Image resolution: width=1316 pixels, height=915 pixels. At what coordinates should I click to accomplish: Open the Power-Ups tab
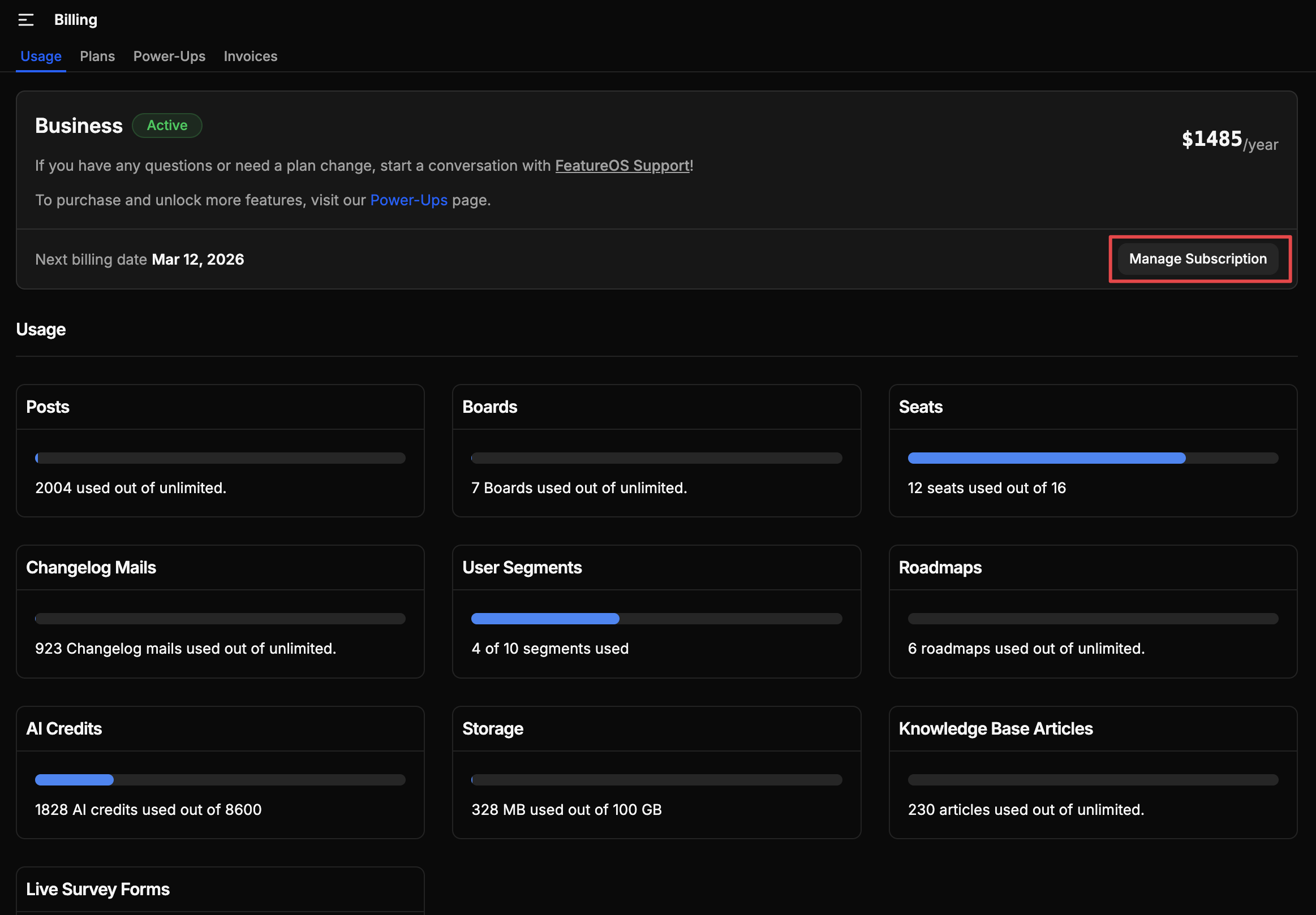pos(169,56)
